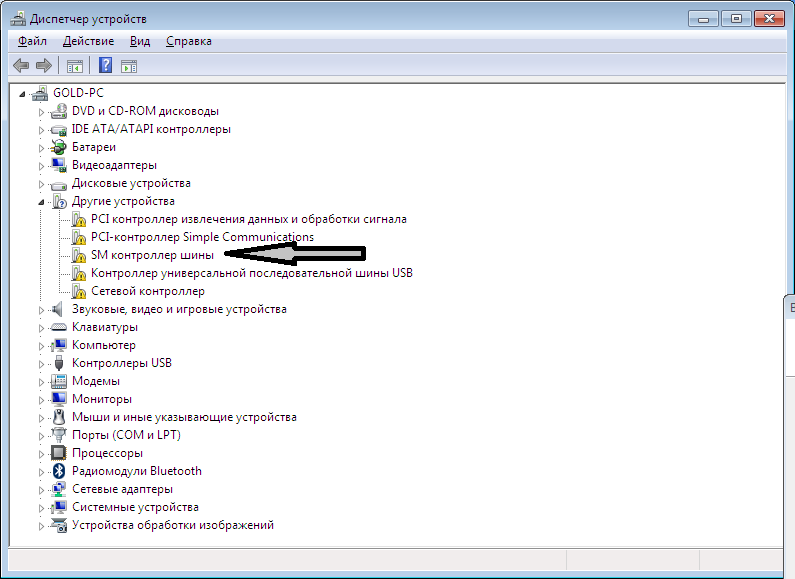Image resolution: width=795 pixels, height=579 pixels.
Task: Expand the Системные устройства branch
Action: click(x=42, y=508)
